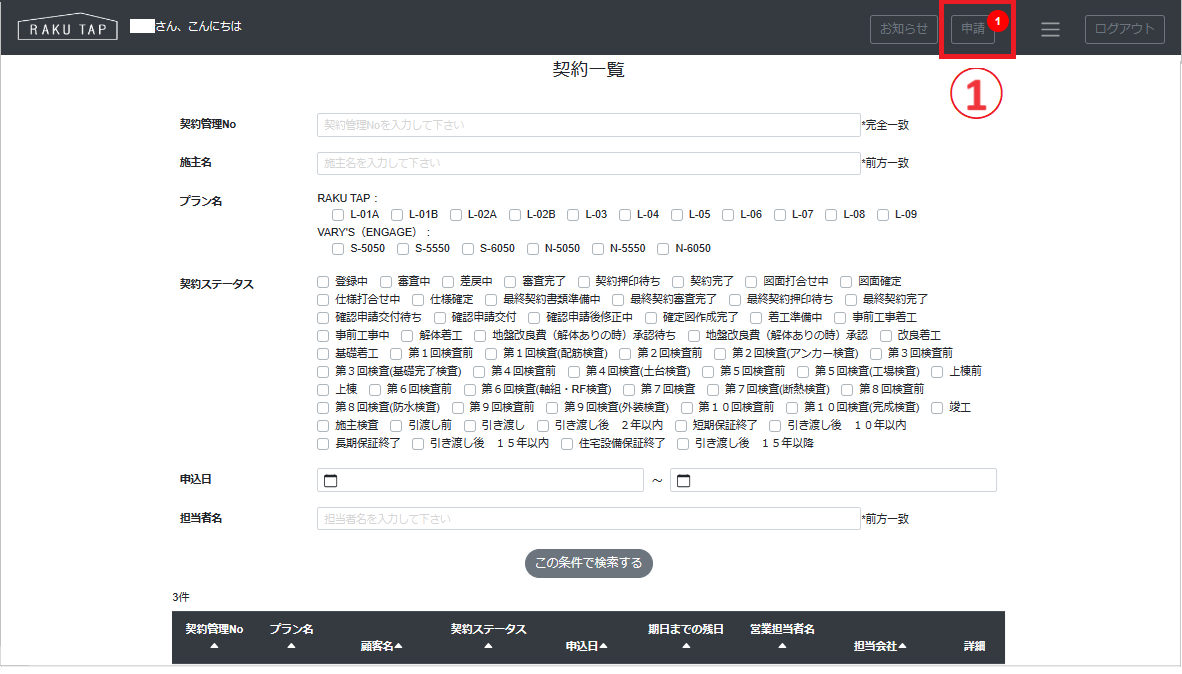This screenshot has height=674, width=1182.
Task: Focus the 担当者名 input field
Action: (x=589, y=519)
